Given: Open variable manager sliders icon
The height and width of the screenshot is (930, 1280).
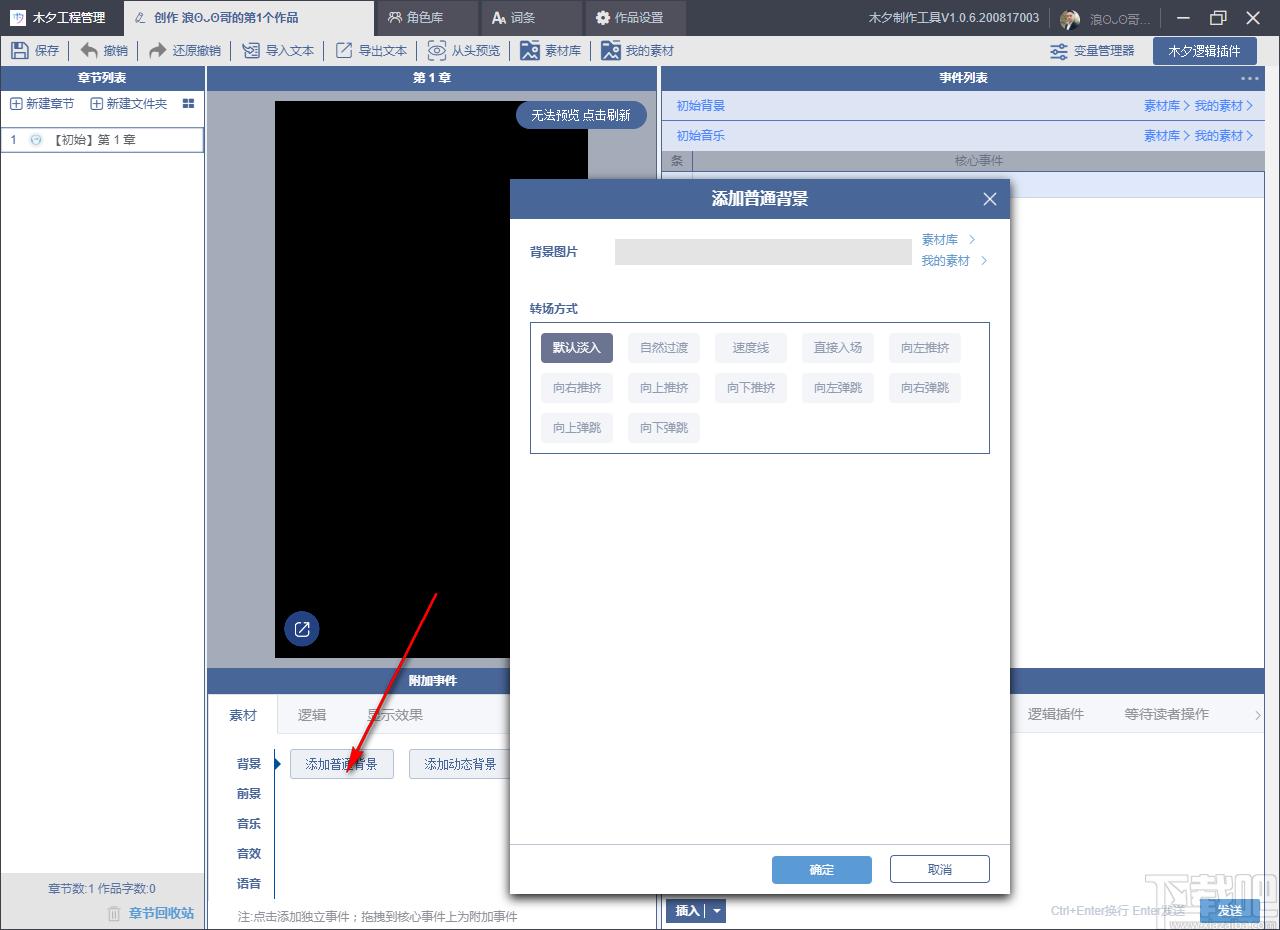Looking at the screenshot, I should pyautogui.click(x=1059, y=51).
